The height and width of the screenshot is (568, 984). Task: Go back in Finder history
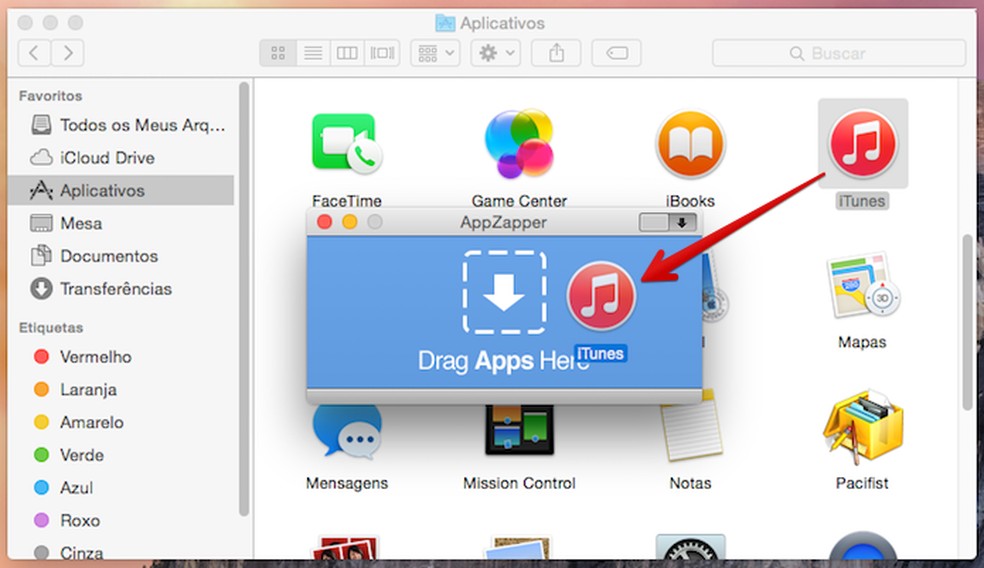[35, 53]
